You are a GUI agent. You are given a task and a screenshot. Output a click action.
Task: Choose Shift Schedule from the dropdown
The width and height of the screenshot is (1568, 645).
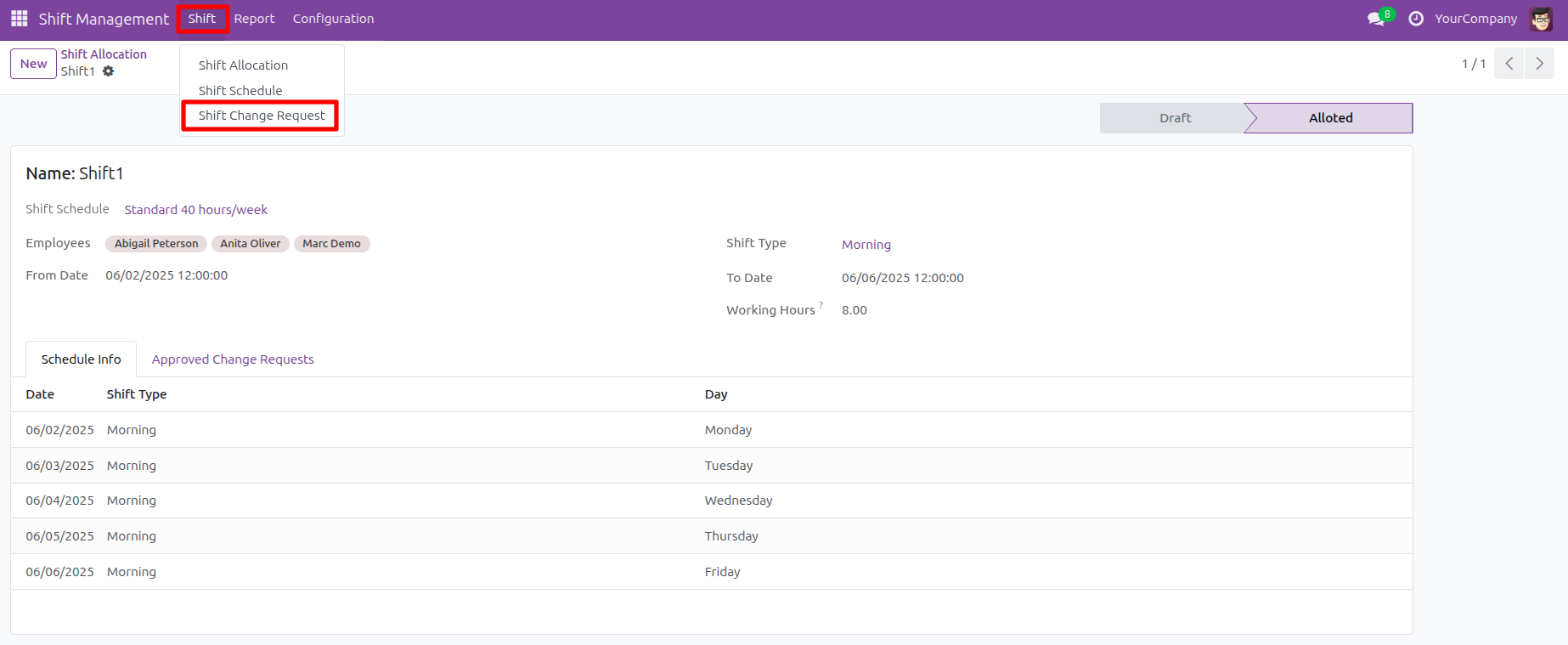240,90
